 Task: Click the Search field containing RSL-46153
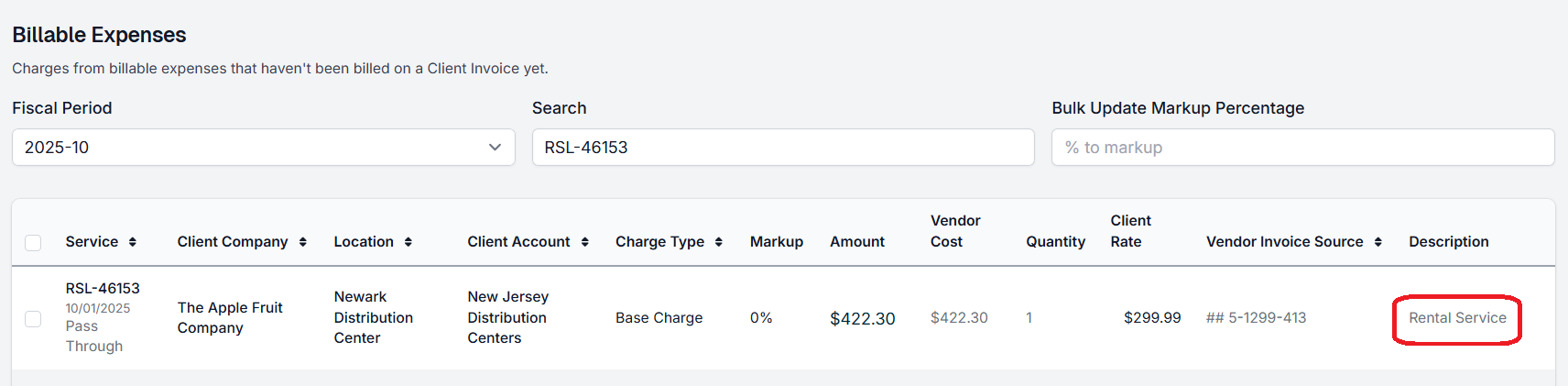(x=782, y=148)
